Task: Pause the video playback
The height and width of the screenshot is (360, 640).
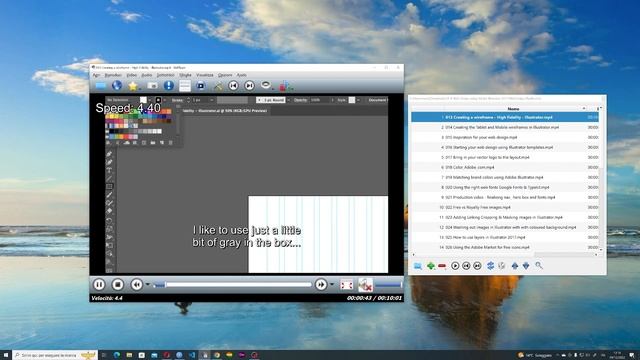Action: (99, 284)
